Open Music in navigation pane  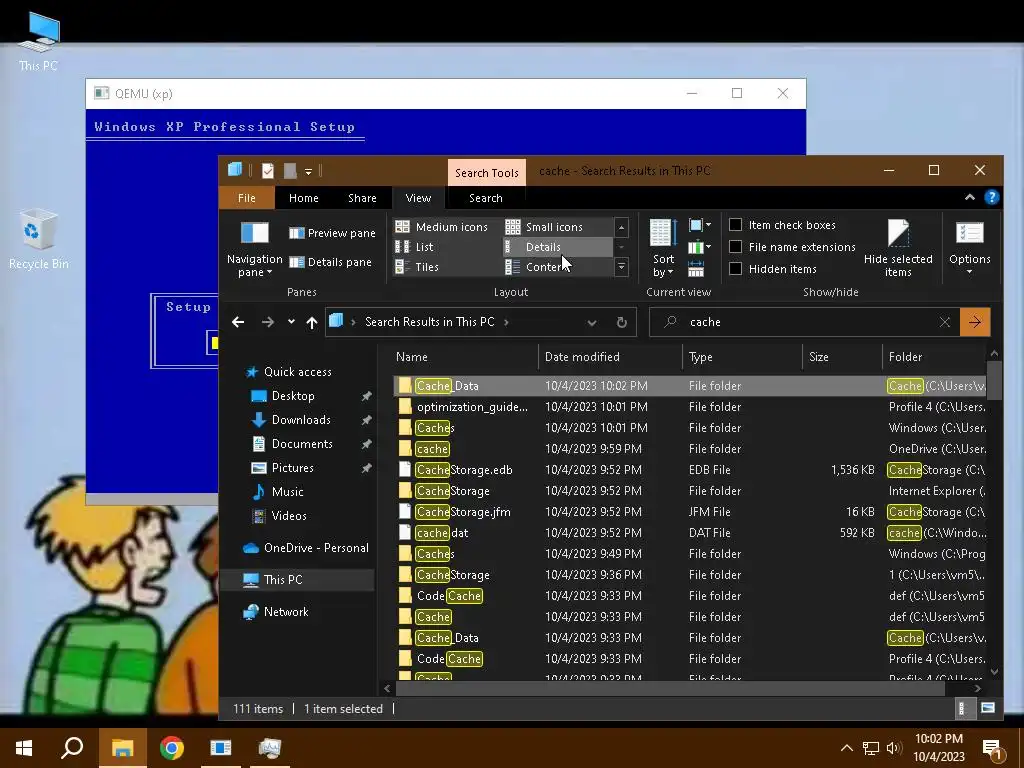pyautogui.click(x=287, y=492)
